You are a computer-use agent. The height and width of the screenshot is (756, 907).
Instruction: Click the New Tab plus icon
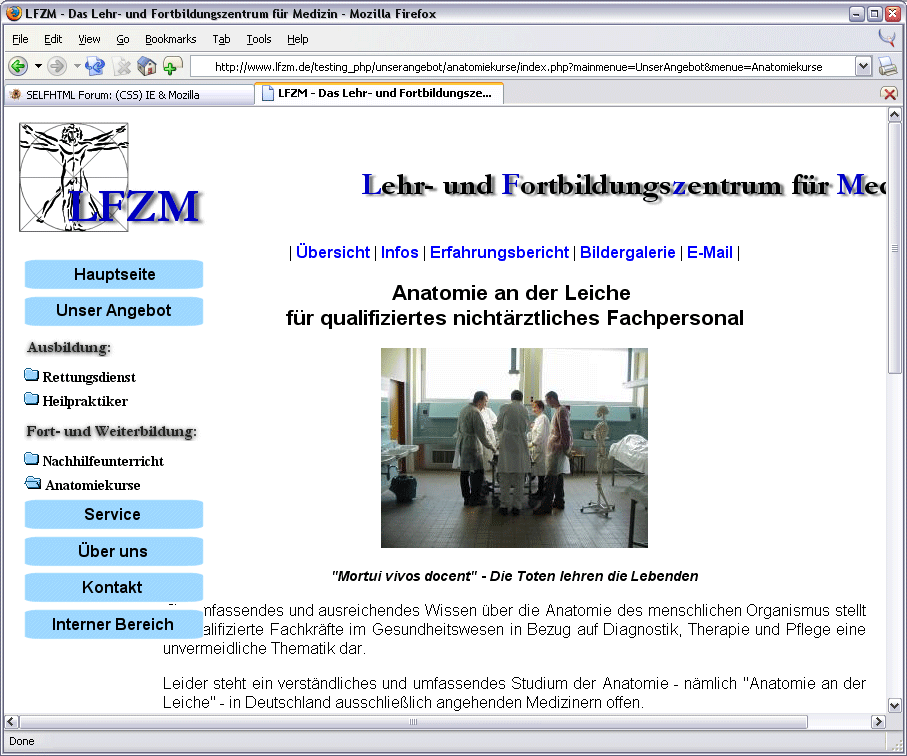(172, 67)
